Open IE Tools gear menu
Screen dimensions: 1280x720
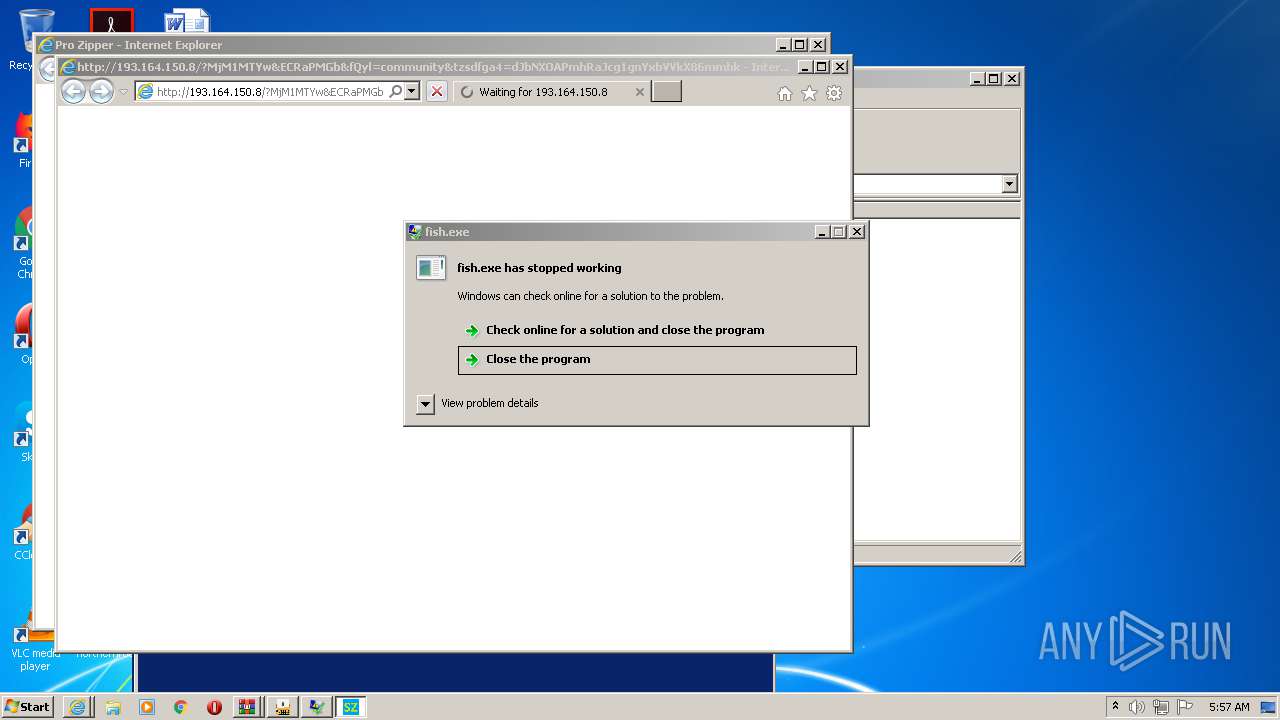[x=834, y=93]
